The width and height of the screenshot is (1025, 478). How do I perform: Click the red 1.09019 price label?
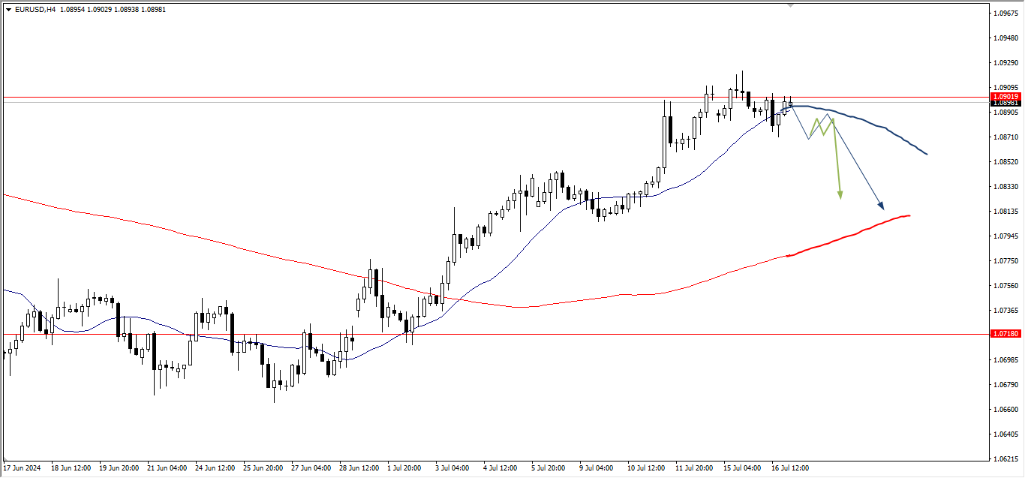pyautogui.click(x=1006, y=96)
